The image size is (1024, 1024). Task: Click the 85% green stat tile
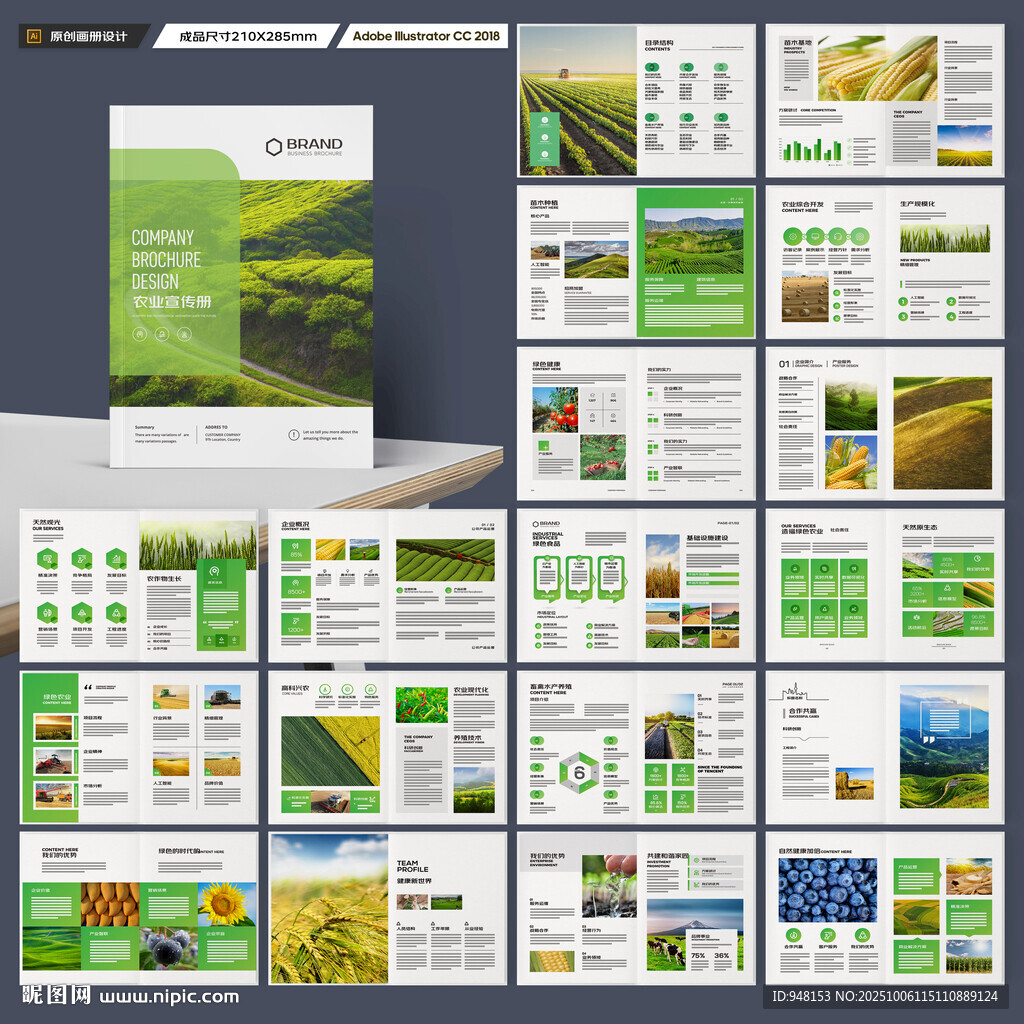(296, 550)
